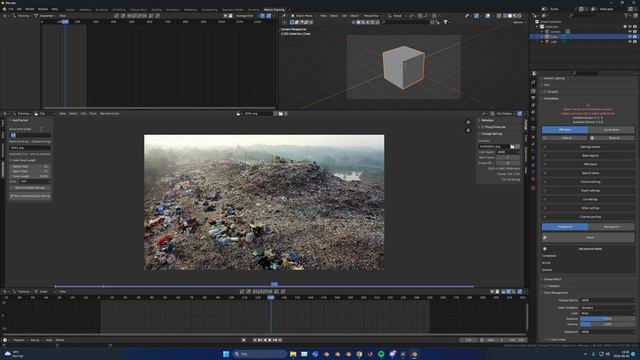Expand the Texture settings section
Viewport: 640px width, 360px height.
tap(588, 182)
